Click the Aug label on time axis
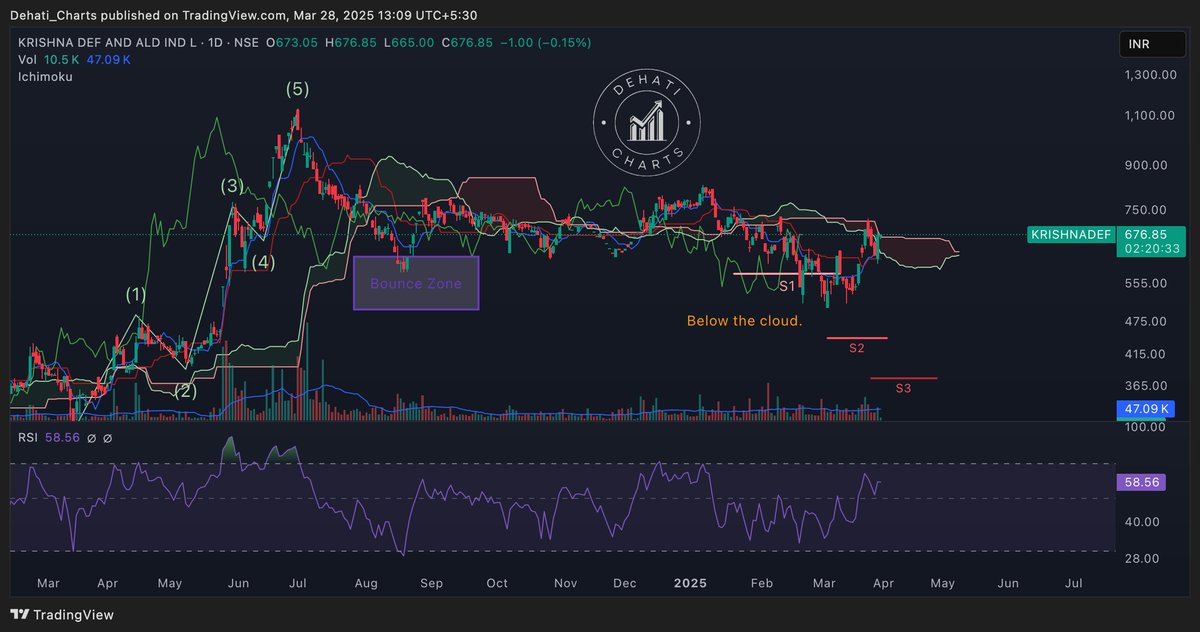 click(367, 583)
